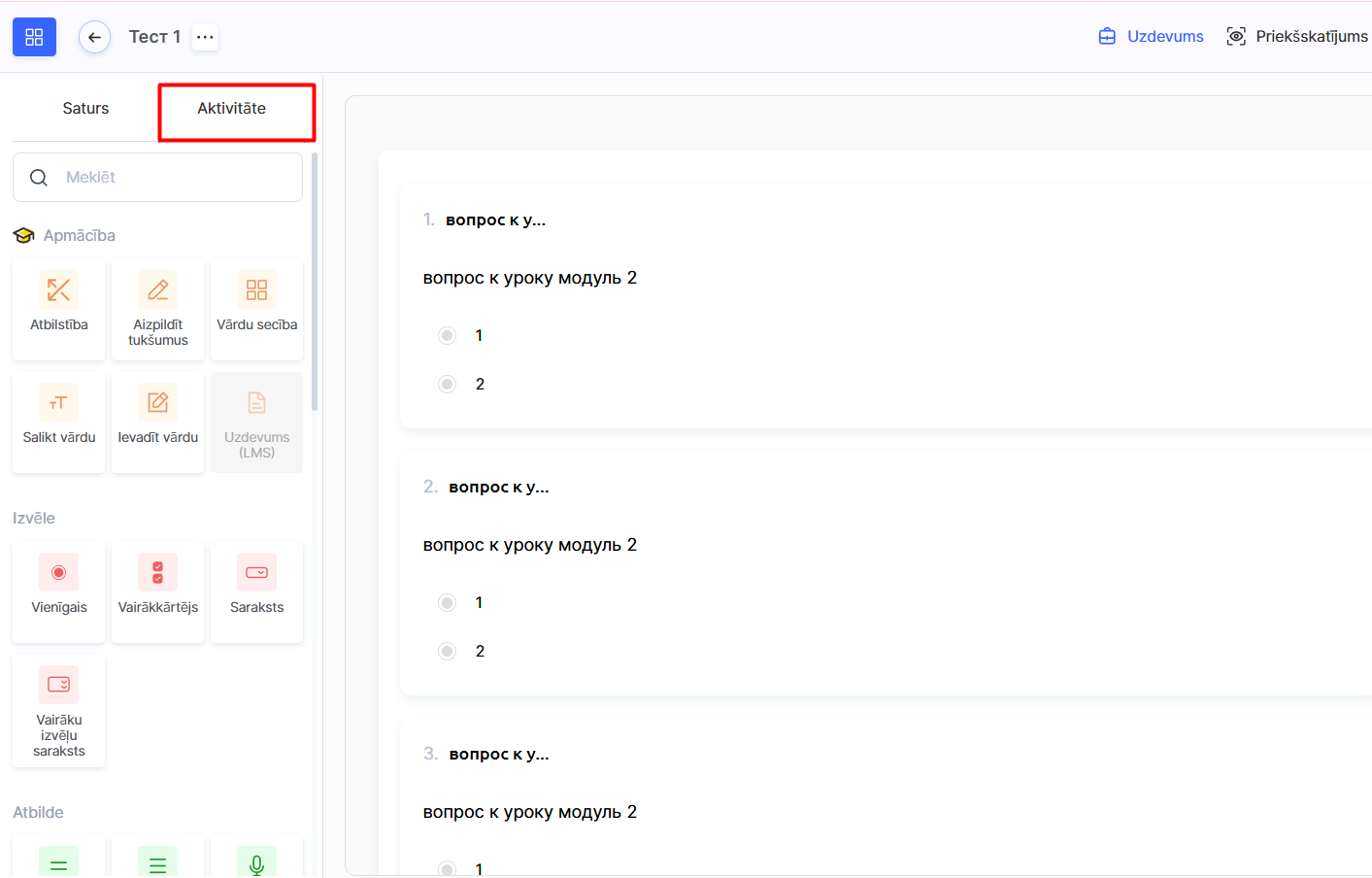Viewport: 1372px width, 878px height.
Task: Open the grid apps menu icon
Action: point(34,37)
